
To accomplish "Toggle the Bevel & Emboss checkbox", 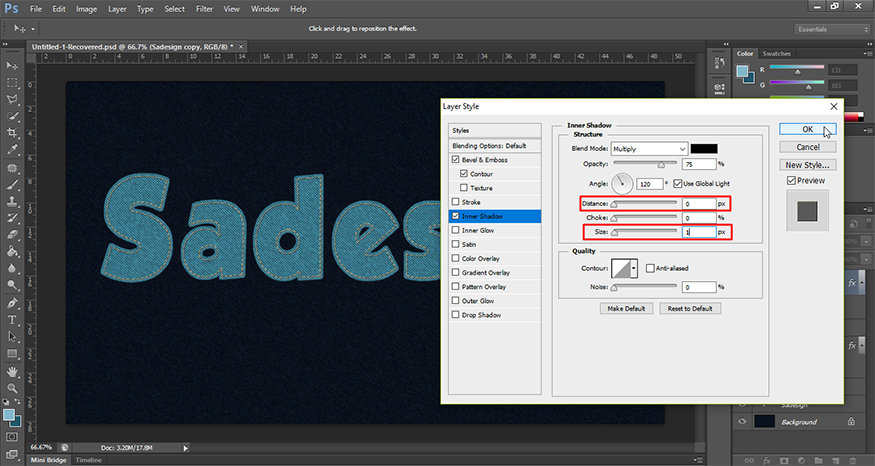I will (455, 160).
